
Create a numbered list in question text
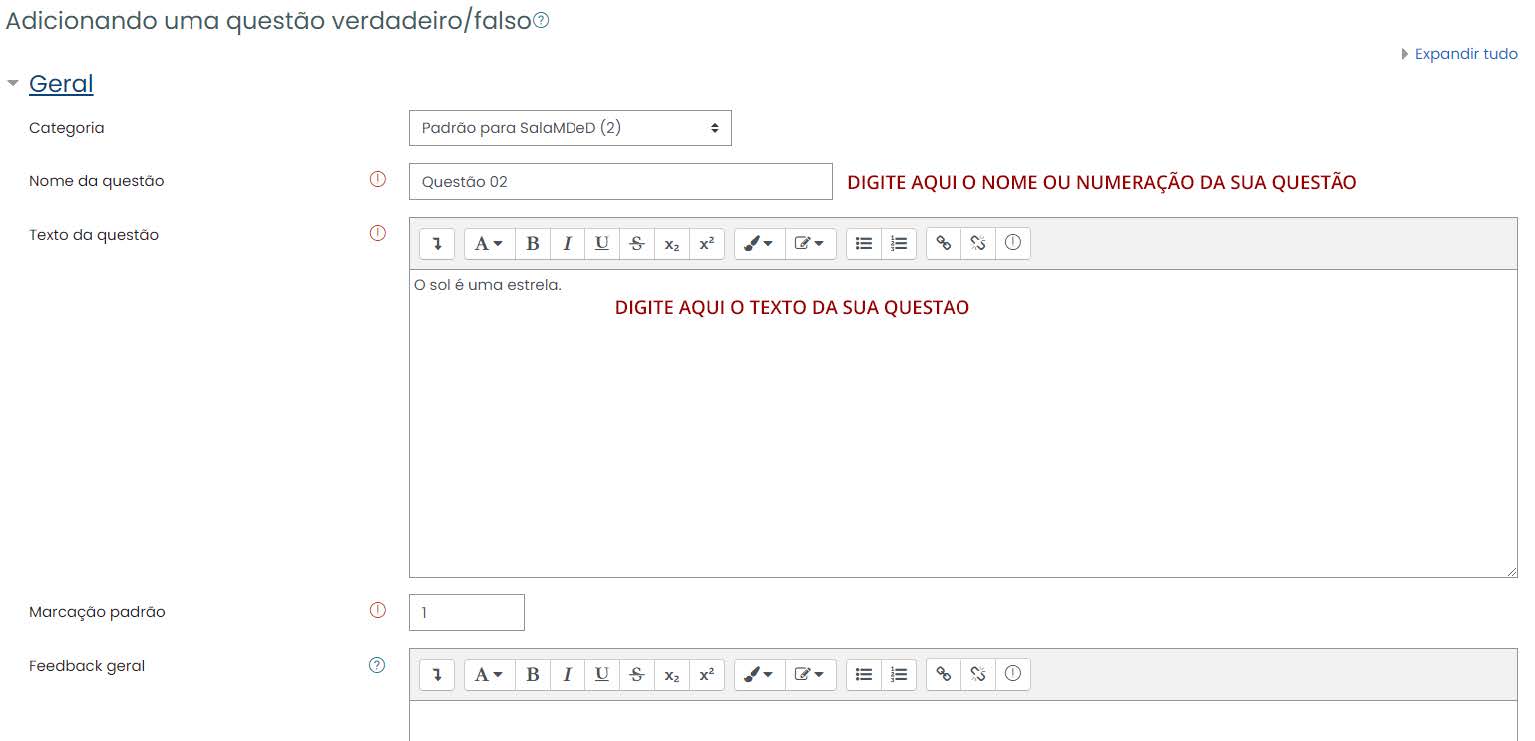[898, 243]
